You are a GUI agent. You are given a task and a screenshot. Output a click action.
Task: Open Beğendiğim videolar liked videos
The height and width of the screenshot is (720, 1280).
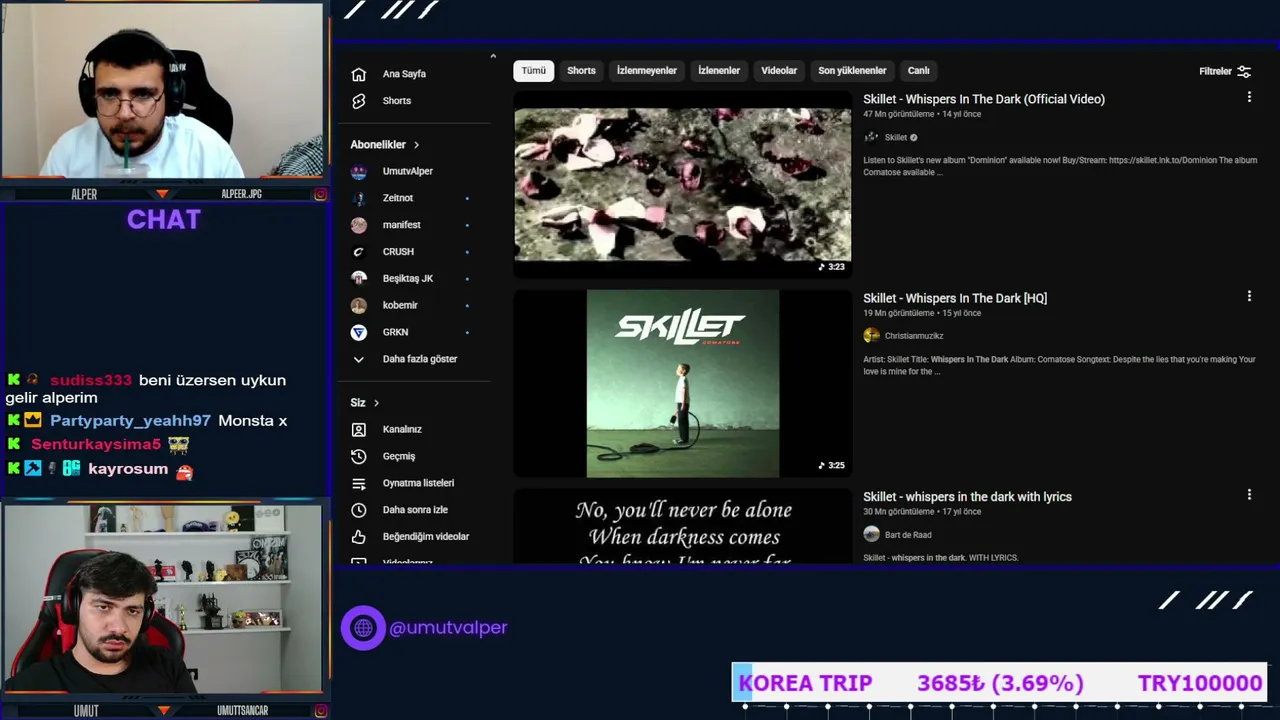coord(425,537)
